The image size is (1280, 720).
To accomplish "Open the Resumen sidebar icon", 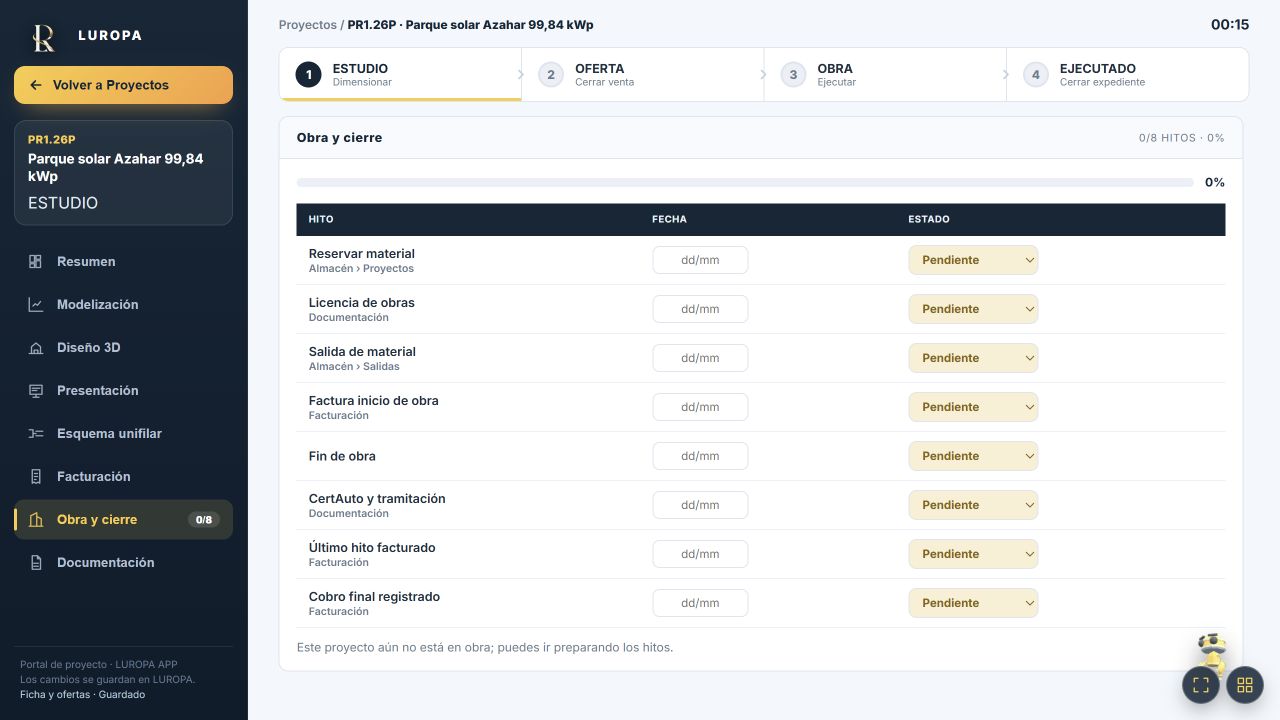I will (36, 262).
